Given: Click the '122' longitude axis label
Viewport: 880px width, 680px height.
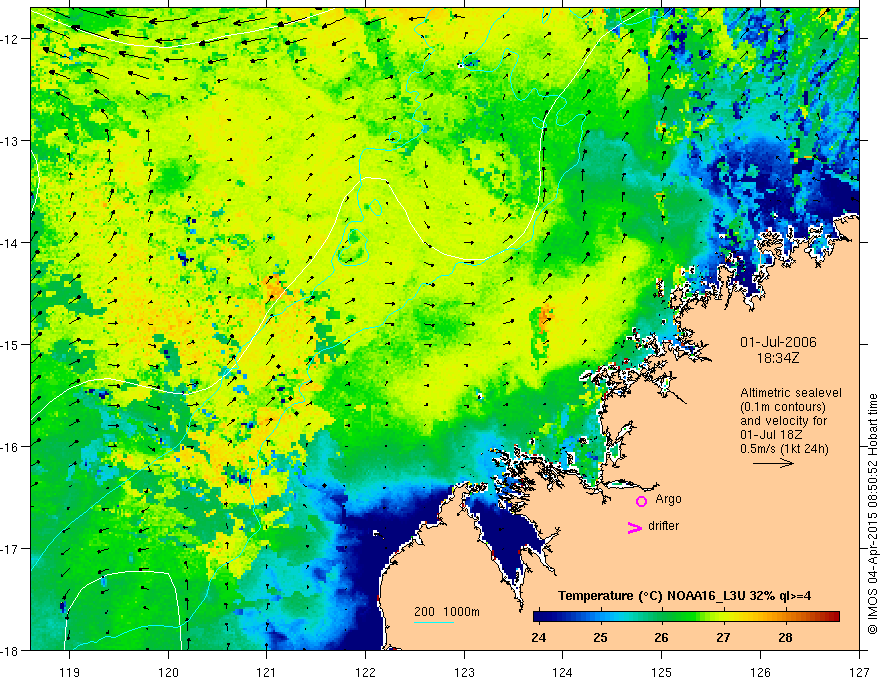Looking at the screenshot, I should 365,672.
